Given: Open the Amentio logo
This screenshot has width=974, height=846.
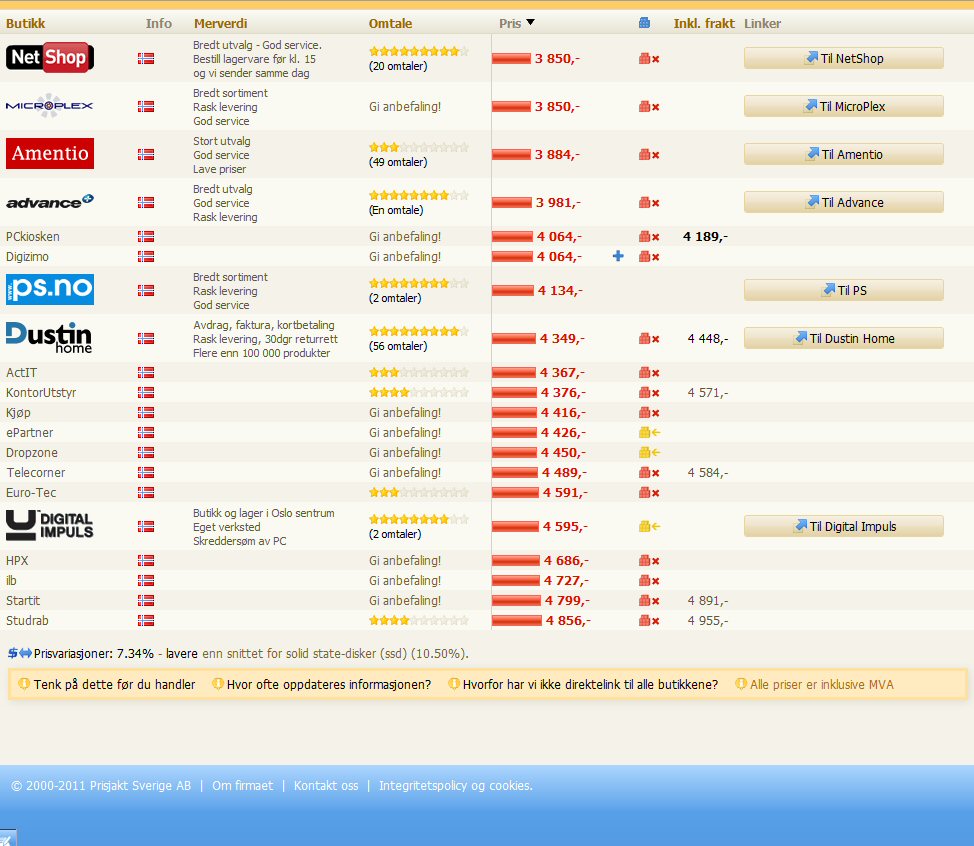Looking at the screenshot, I should pos(50,153).
